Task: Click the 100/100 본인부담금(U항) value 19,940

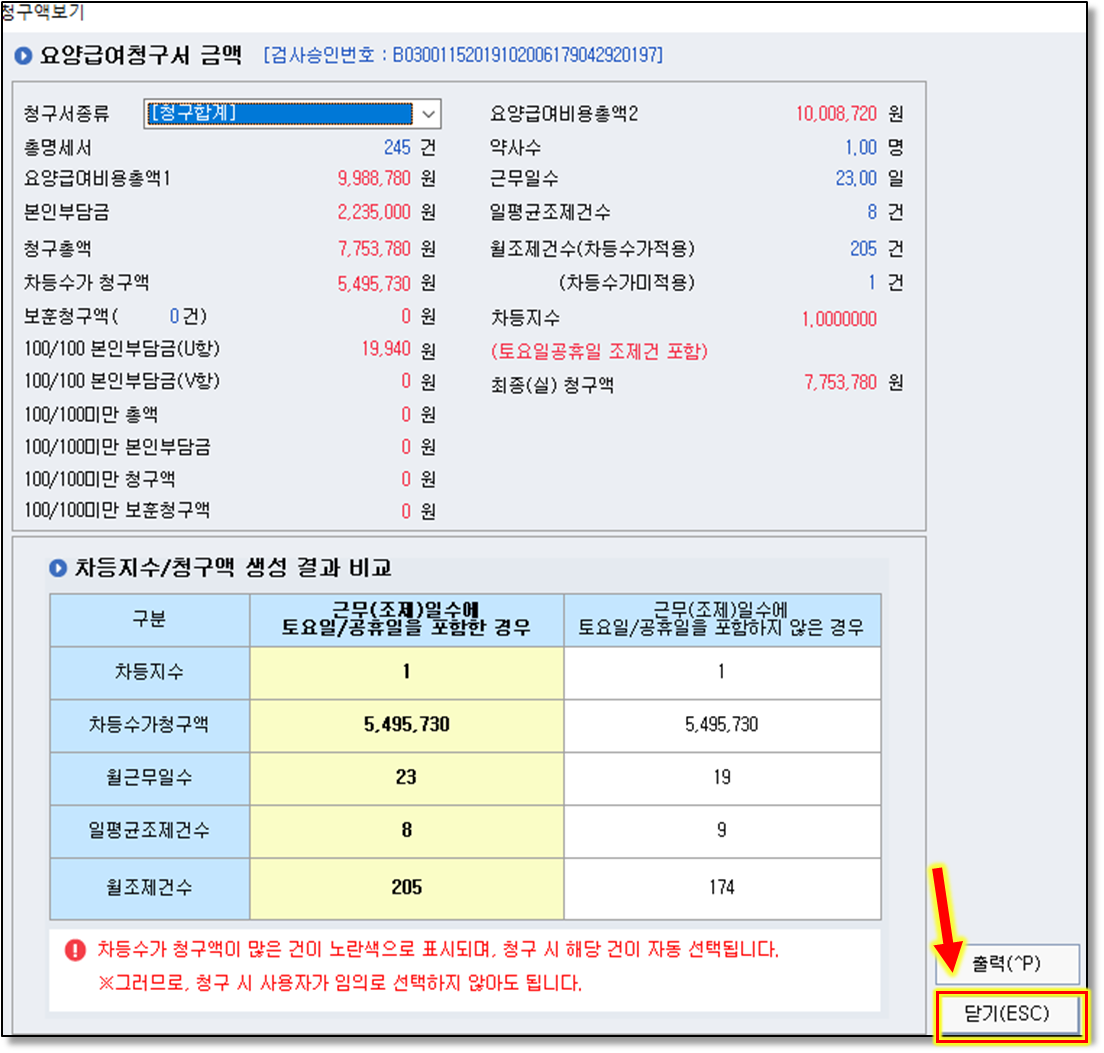Action: pyautogui.click(x=386, y=349)
